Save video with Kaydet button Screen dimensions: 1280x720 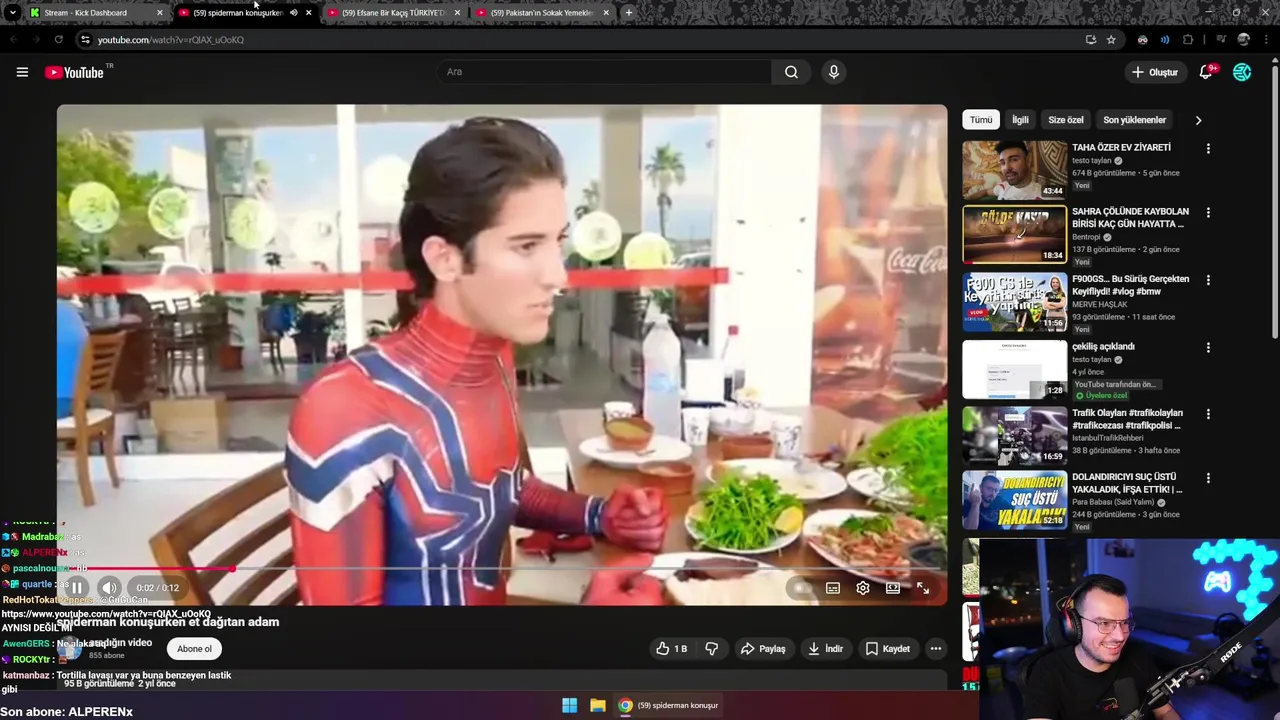point(888,649)
